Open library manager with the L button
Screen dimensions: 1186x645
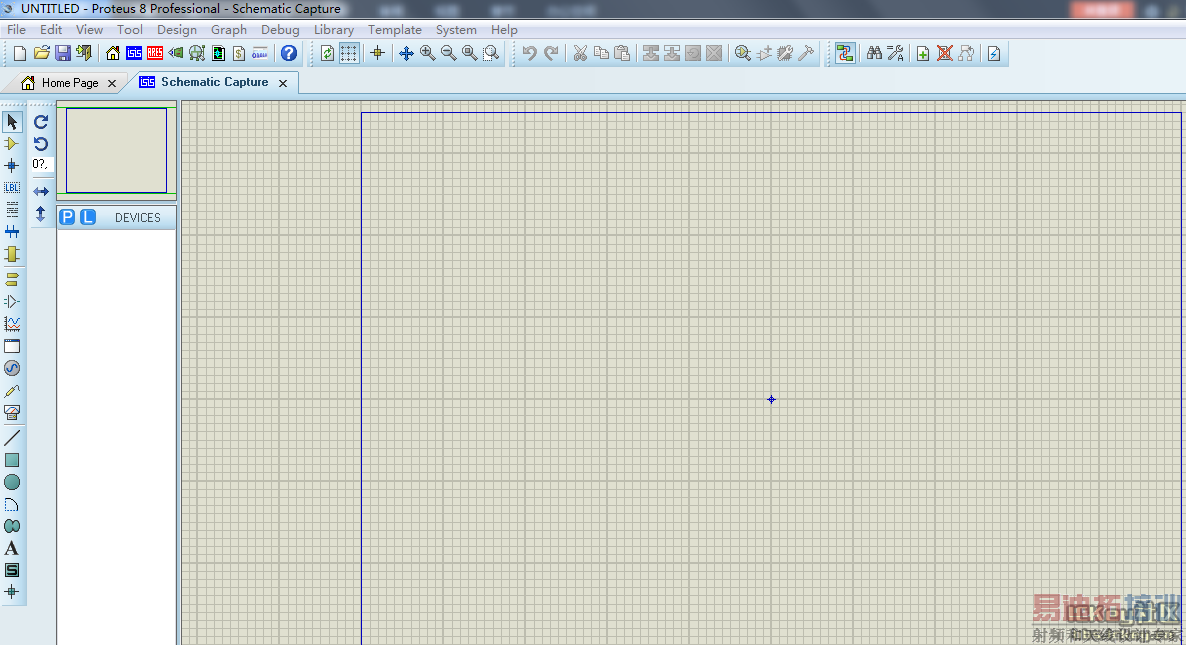tap(88, 217)
